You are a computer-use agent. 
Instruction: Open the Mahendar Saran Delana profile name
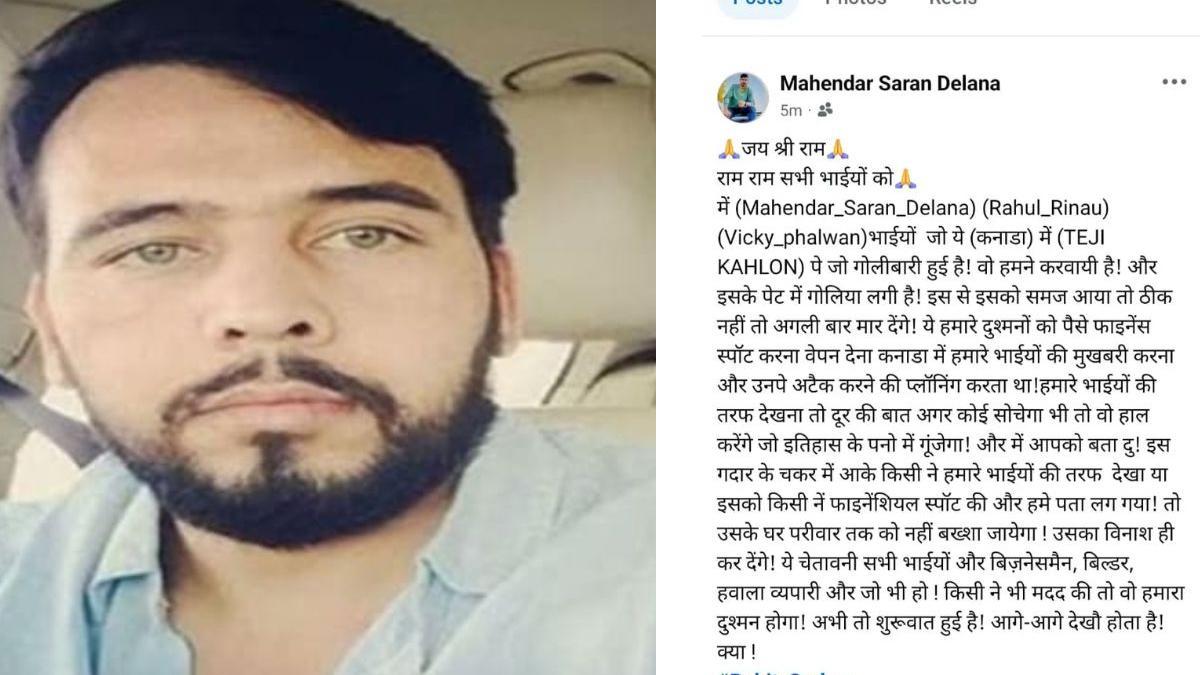(889, 83)
